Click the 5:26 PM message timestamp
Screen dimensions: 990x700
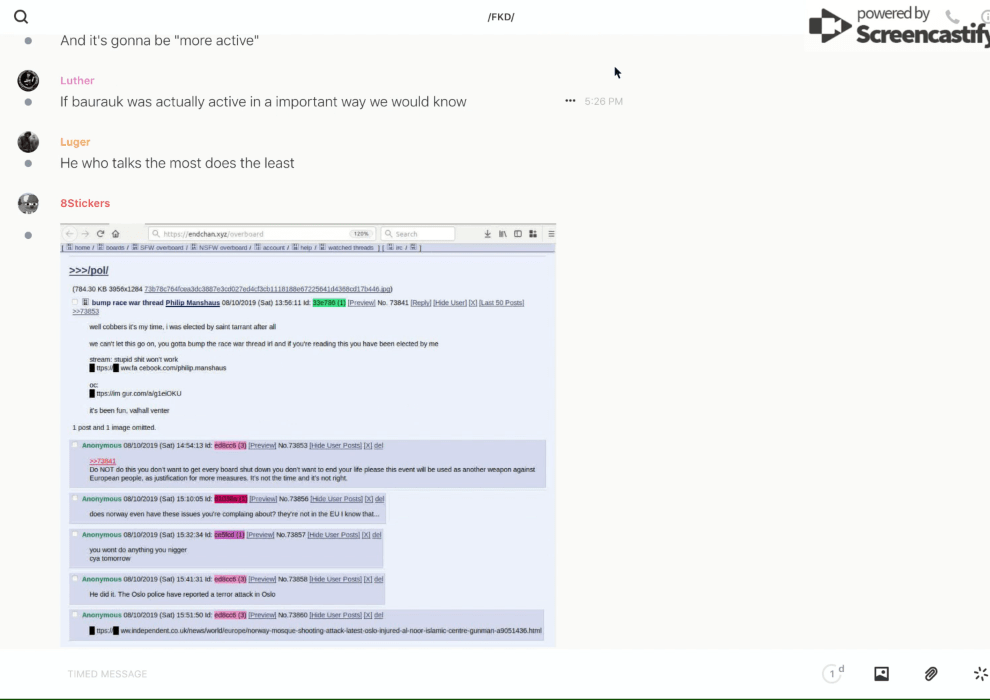point(604,101)
